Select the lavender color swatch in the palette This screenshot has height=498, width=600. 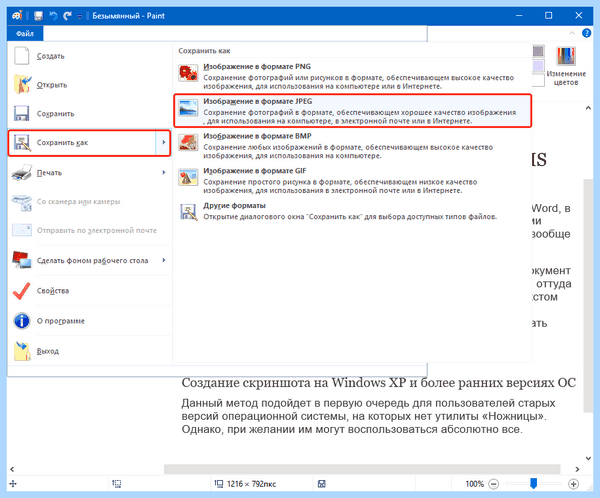coord(538,65)
